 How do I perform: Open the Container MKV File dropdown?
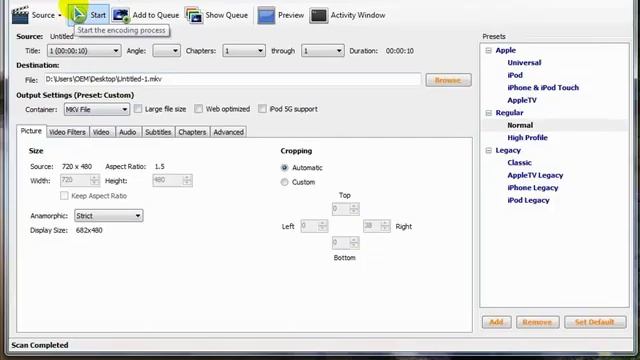97,109
